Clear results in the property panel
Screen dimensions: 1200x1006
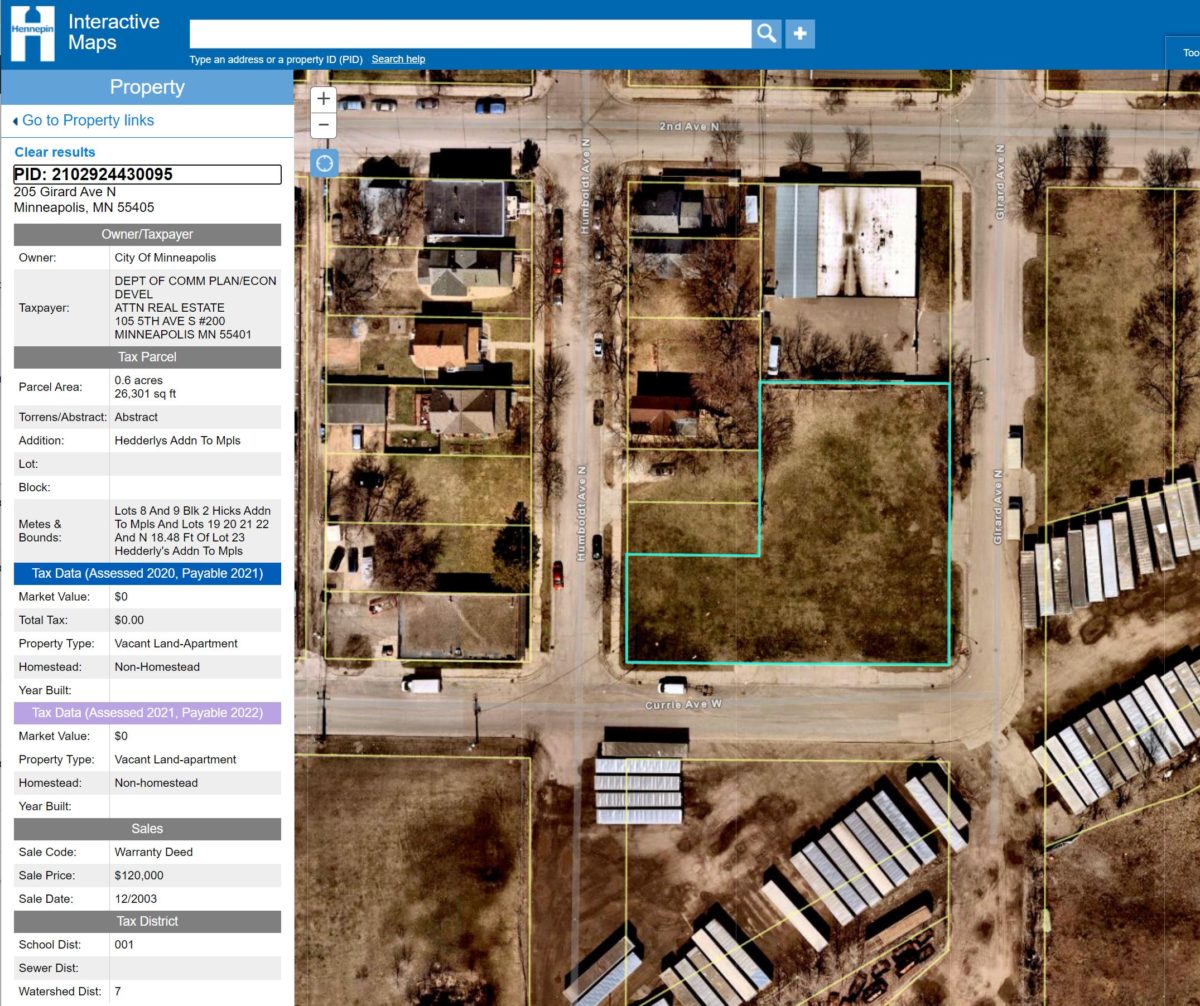tap(55, 152)
